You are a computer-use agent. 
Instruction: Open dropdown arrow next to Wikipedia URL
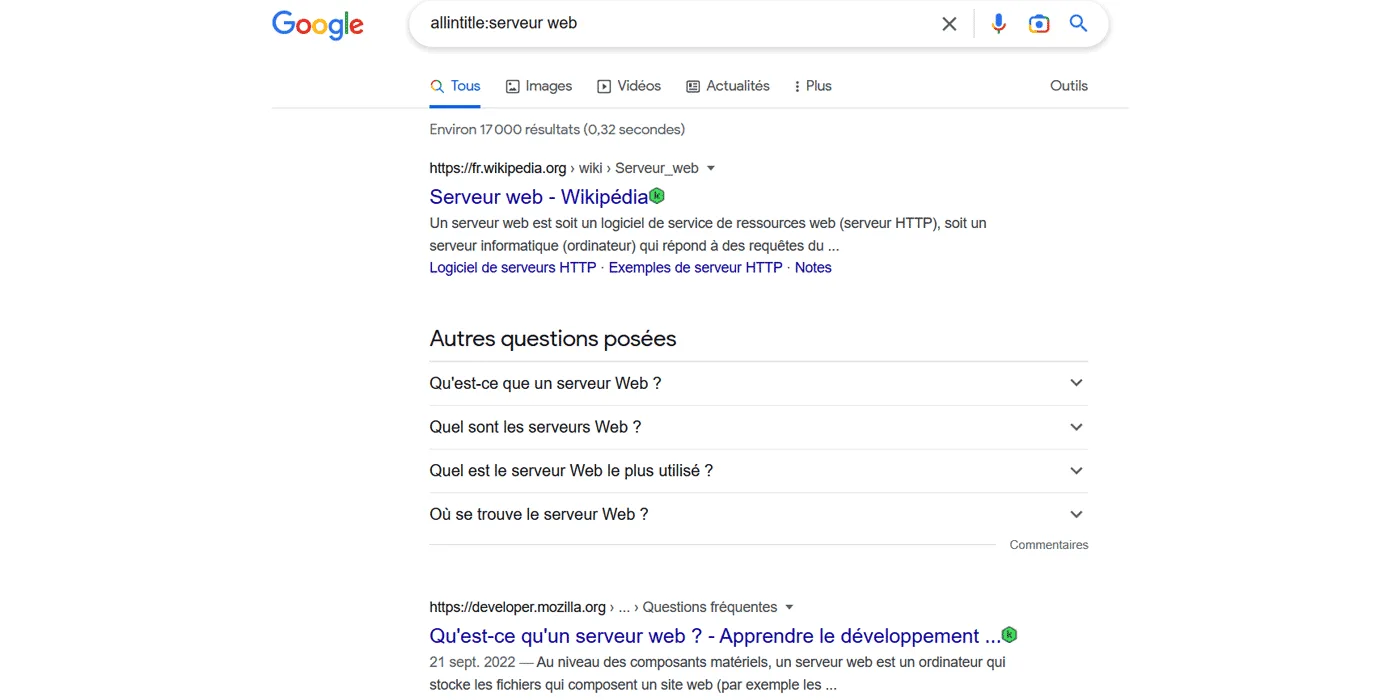[711, 168]
